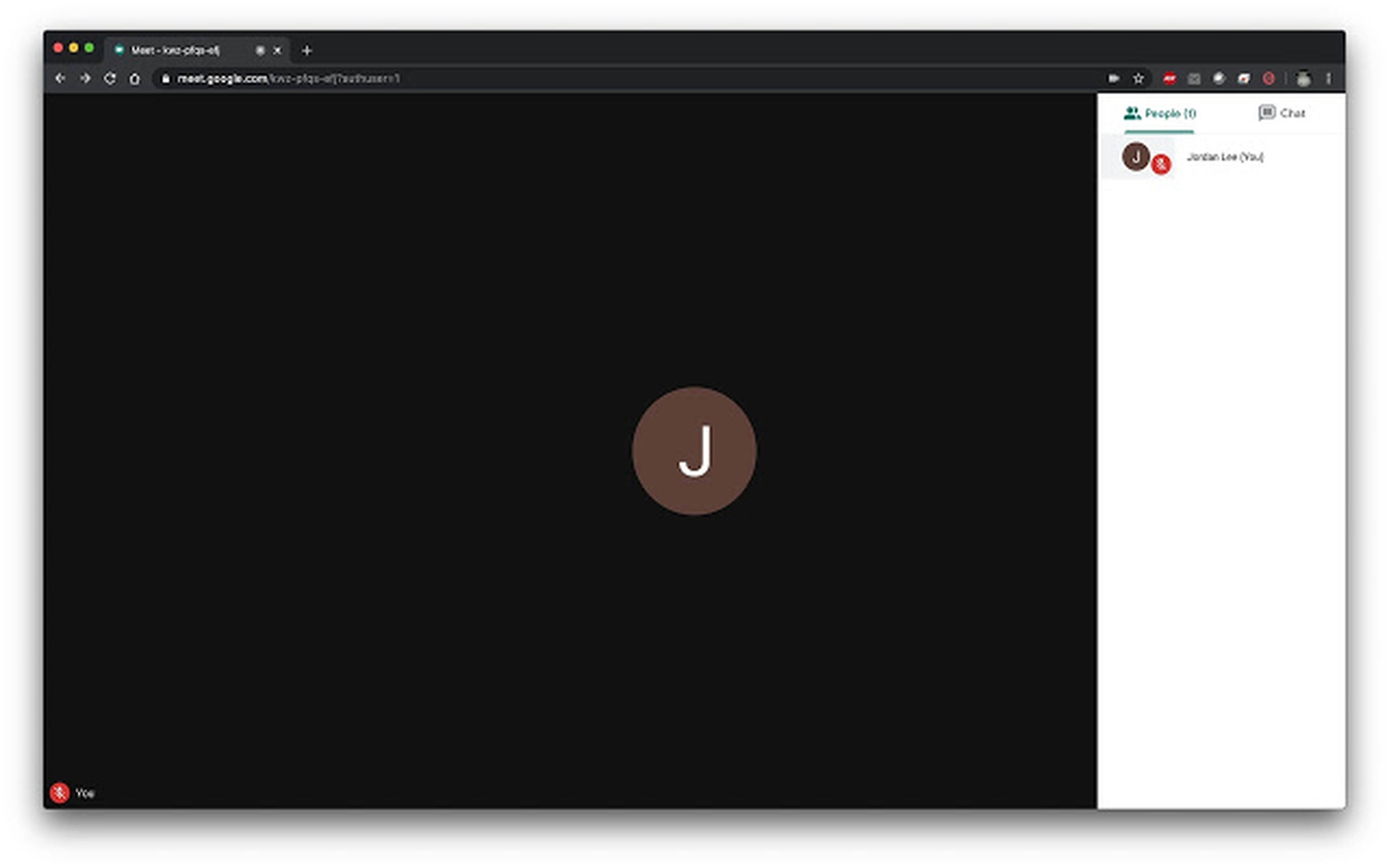Click the muted mic icon next to You
1389x868 pixels.
60,793
